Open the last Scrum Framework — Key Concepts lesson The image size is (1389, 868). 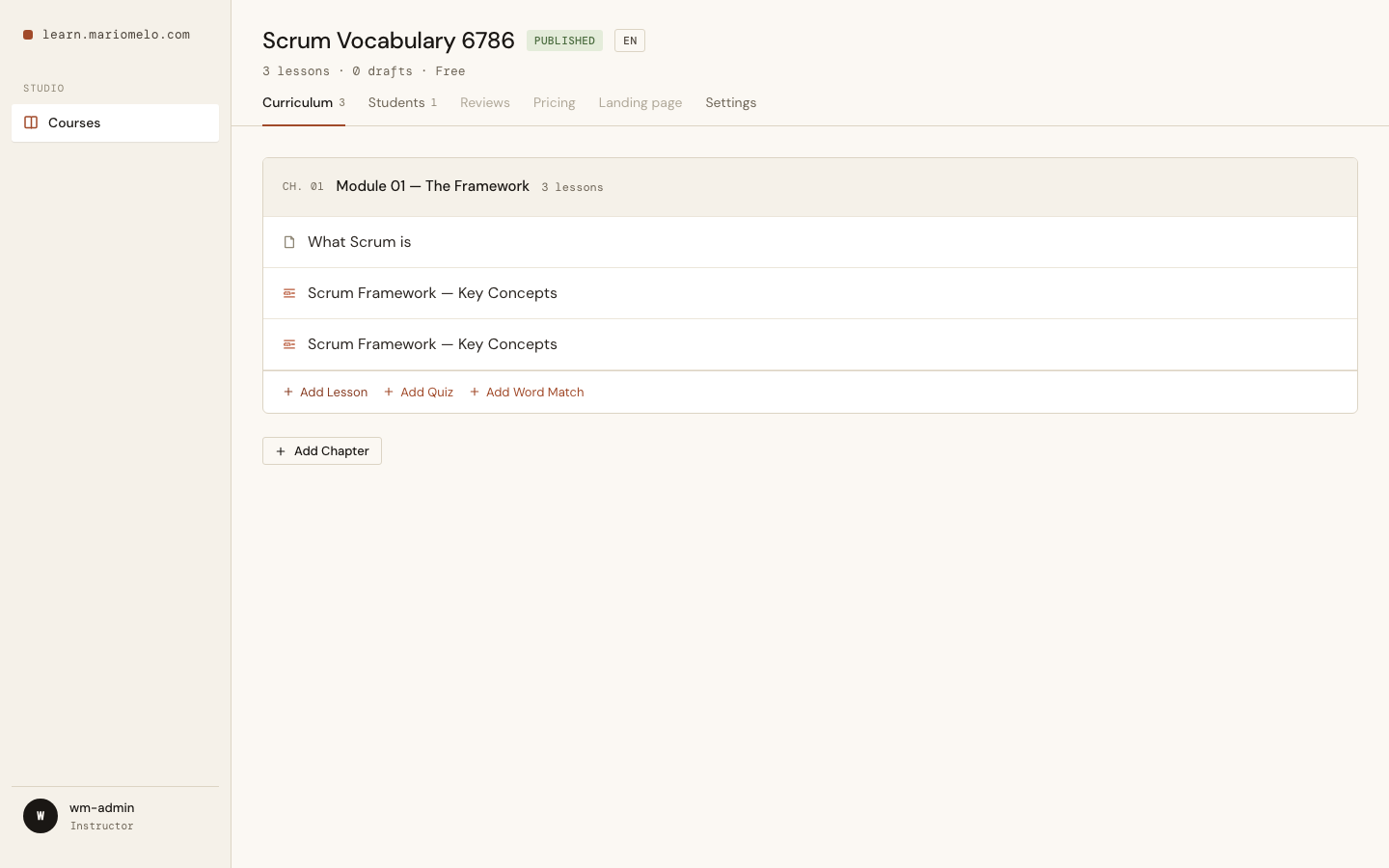coord(810,344)
